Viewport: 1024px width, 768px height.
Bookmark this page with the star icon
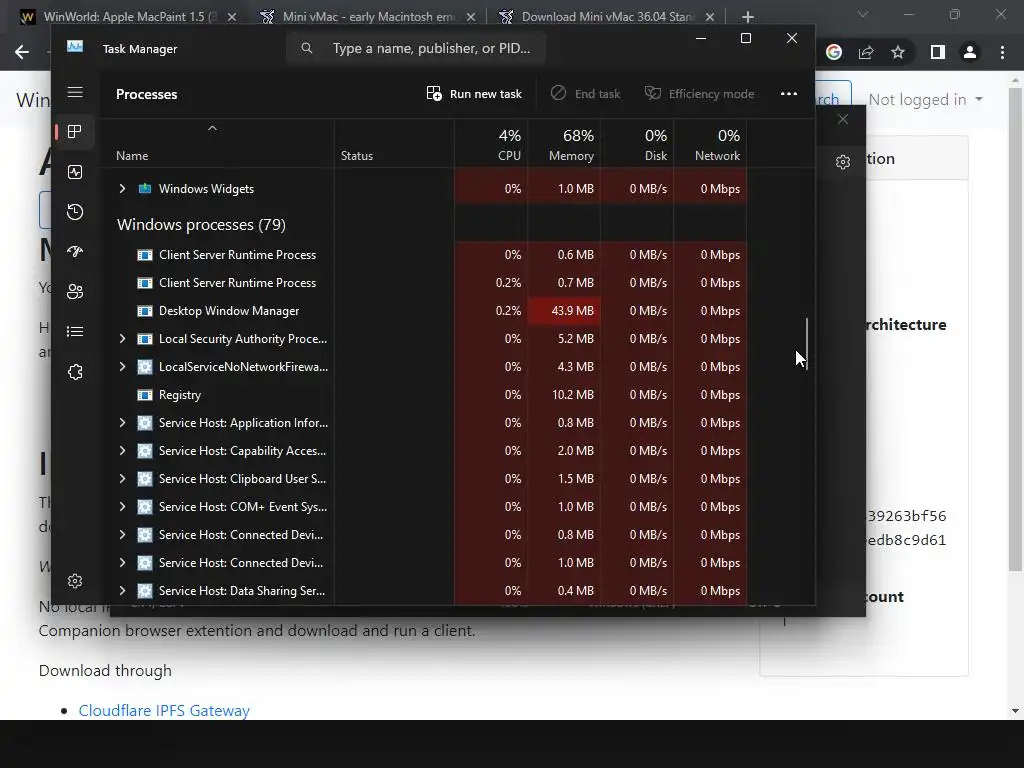pos(898,52)
